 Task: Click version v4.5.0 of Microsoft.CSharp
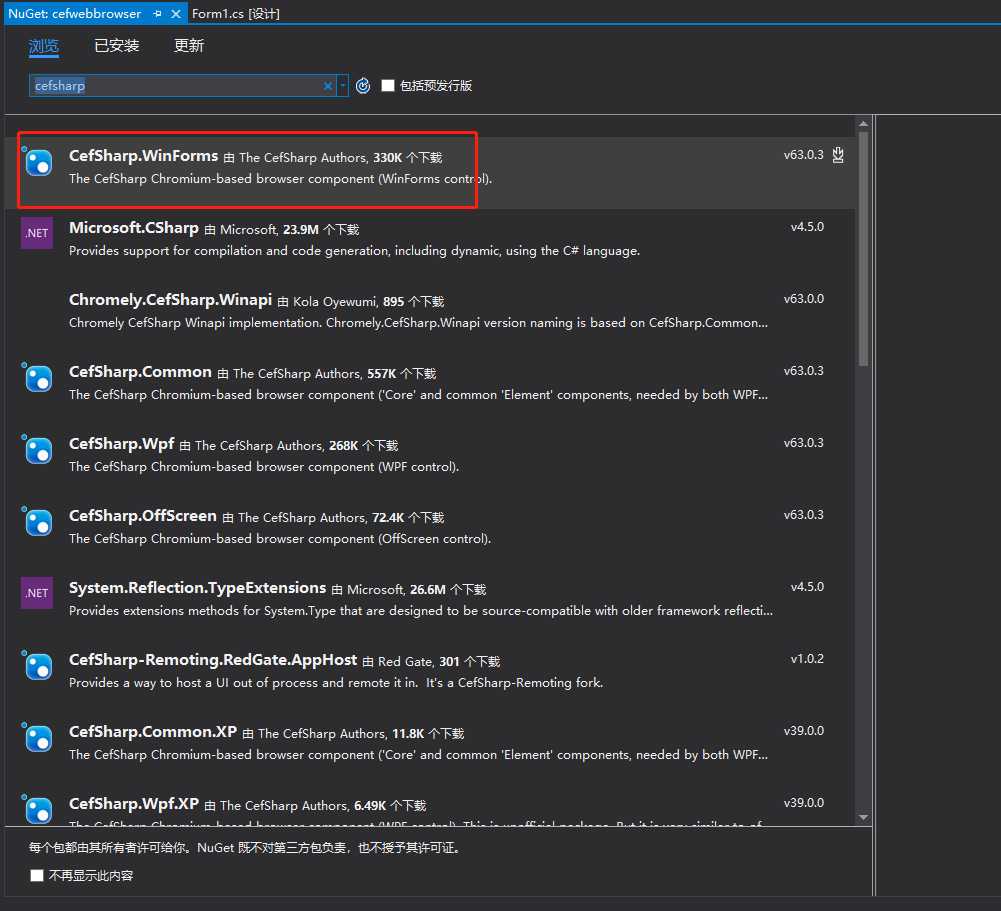(807, 227)
